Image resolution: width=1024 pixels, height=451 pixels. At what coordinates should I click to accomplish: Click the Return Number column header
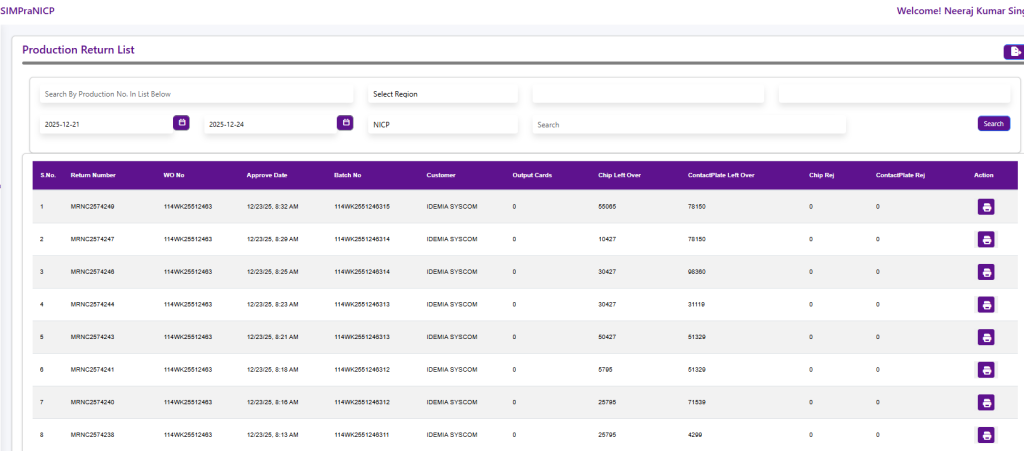coord(93,175)
